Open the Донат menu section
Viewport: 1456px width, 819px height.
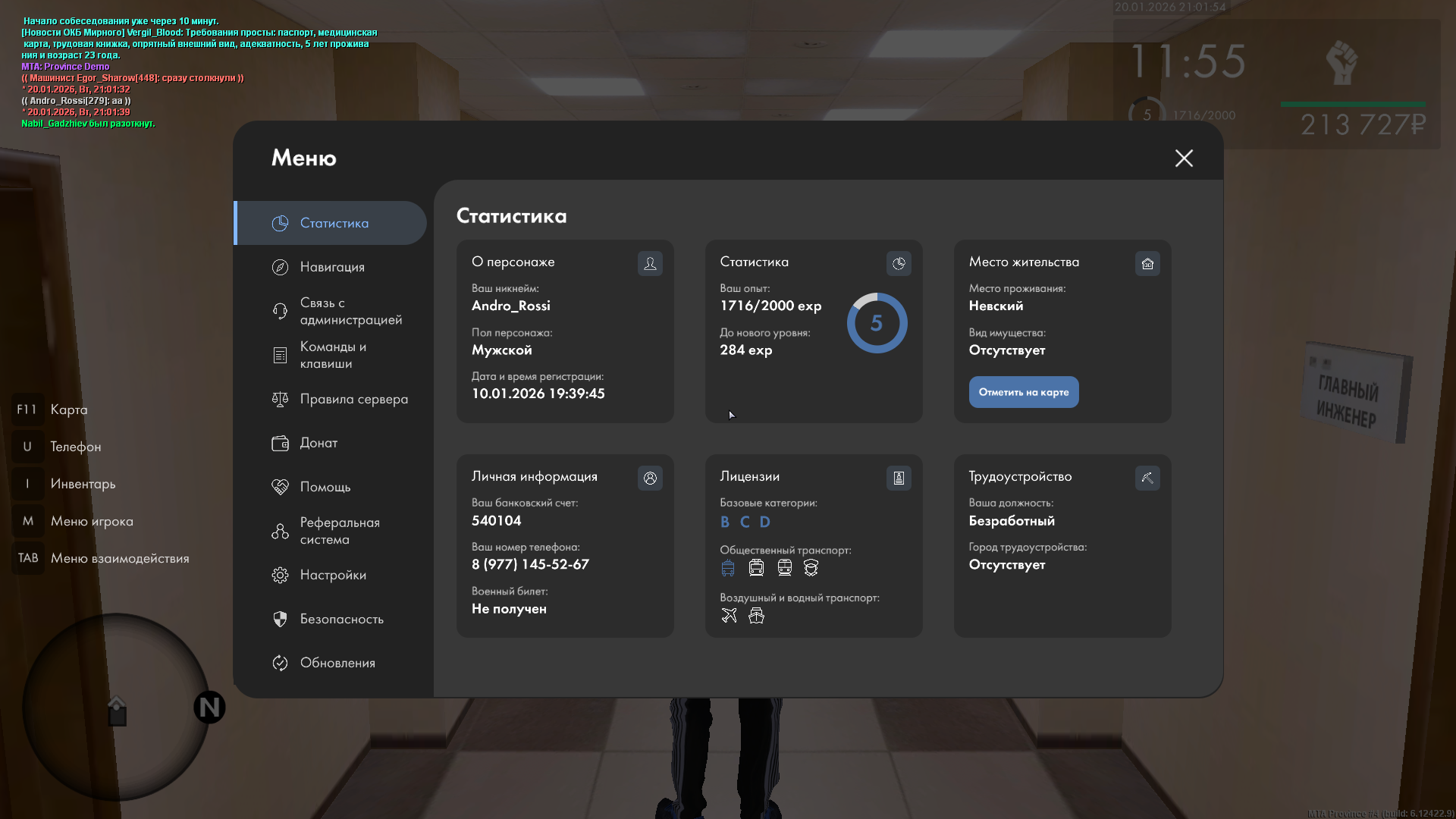pos(318,443)
